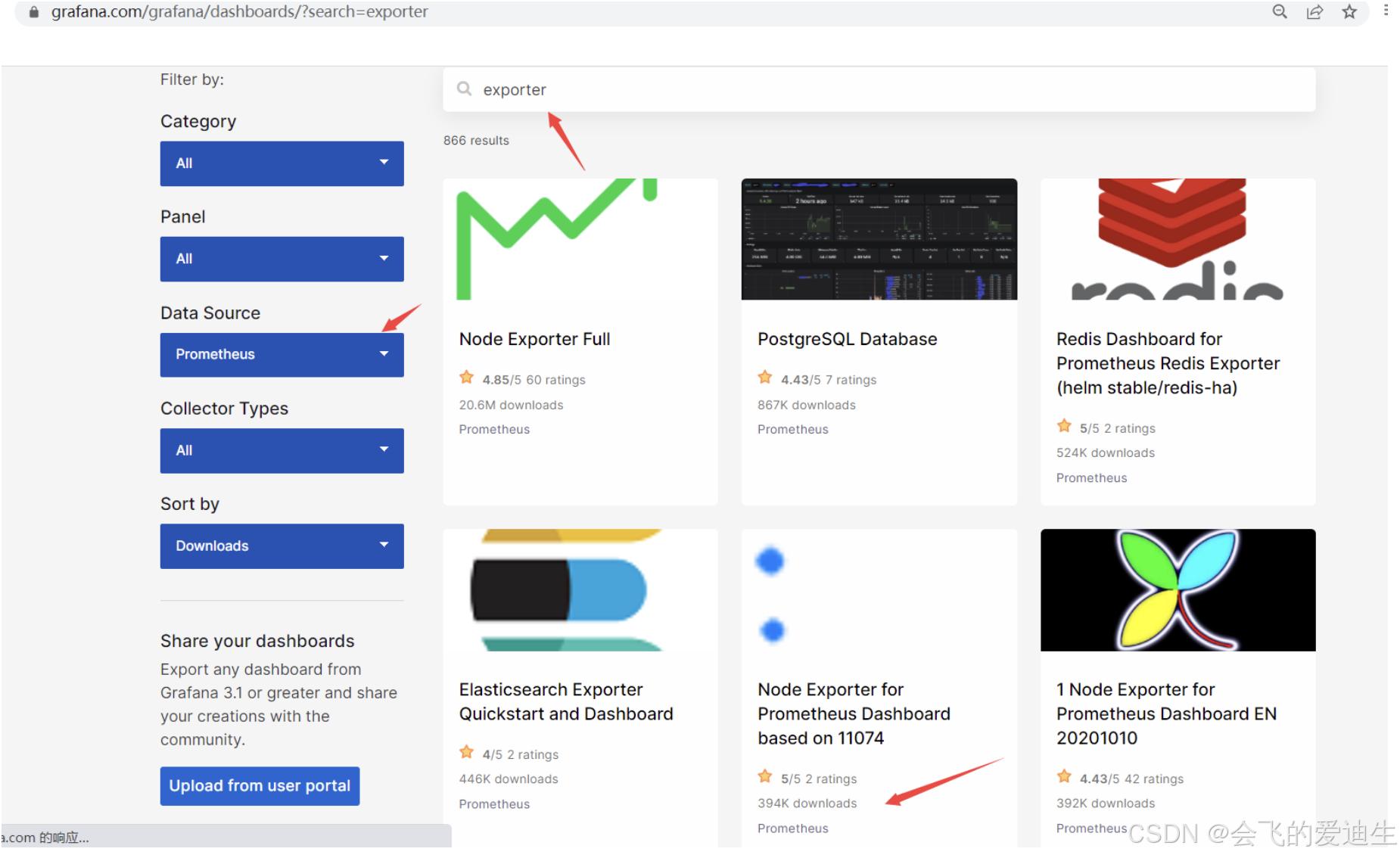Click the Filter by label
The height and width of the screenshot is (858, 1400).
tap(192, 79)
